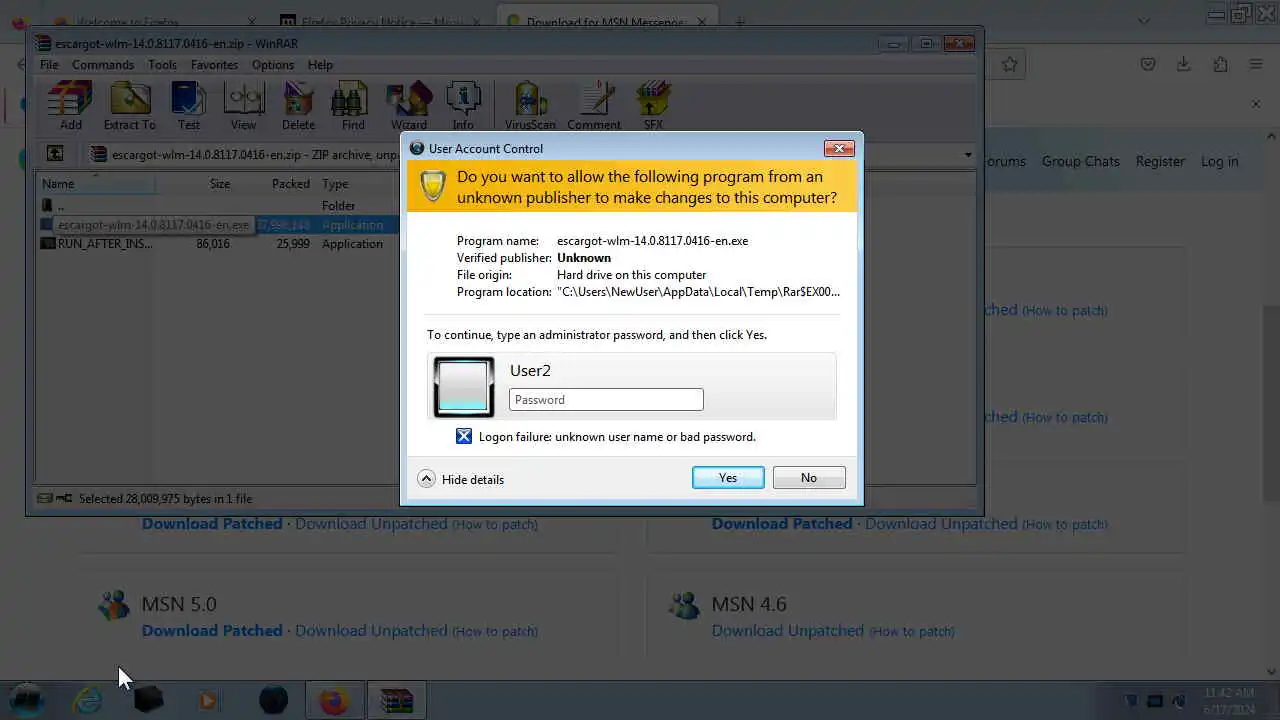Click the Comment toolbar icon

click(594, 105)
